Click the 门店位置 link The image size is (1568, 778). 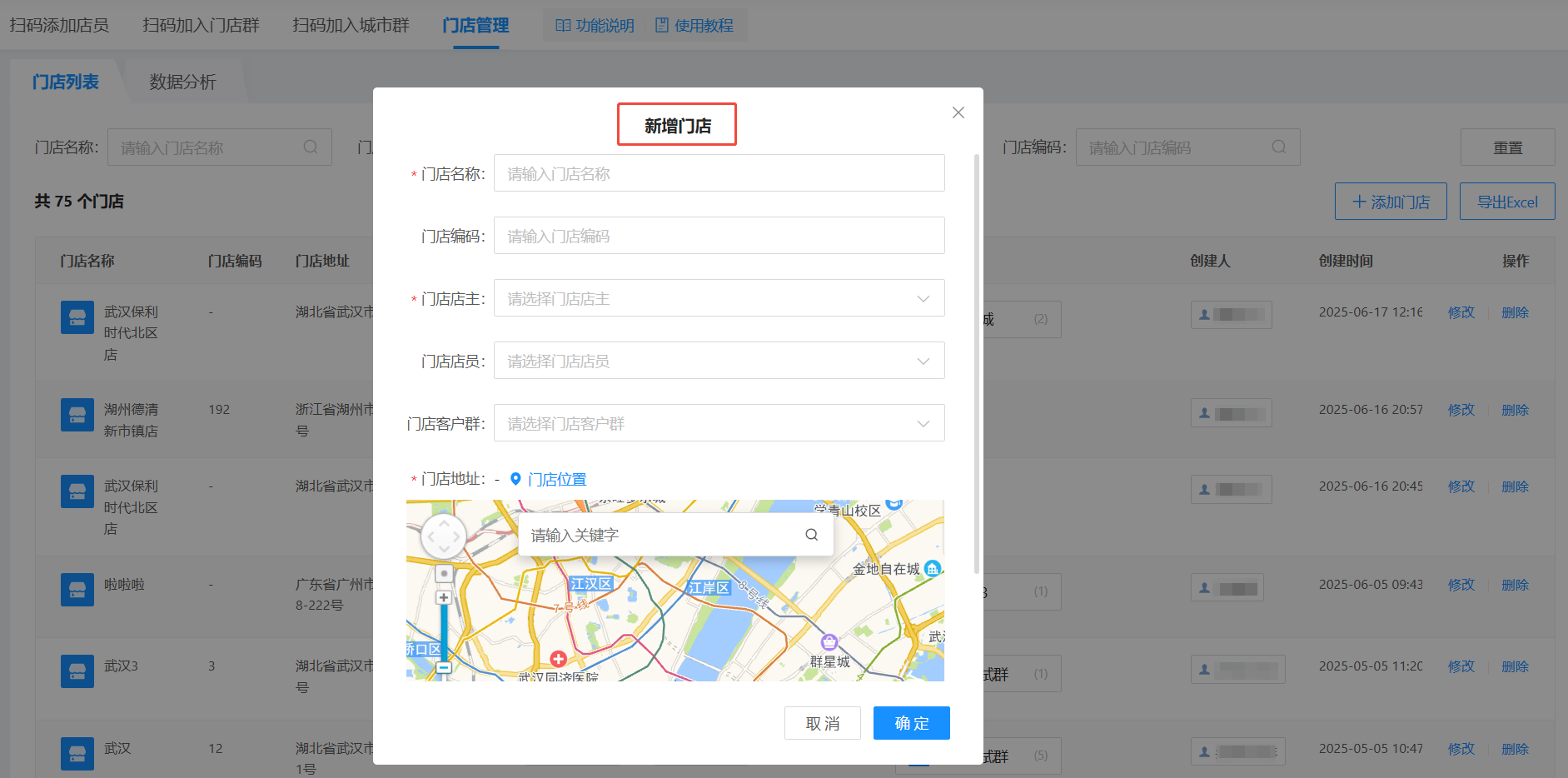[x=557, y=479]
